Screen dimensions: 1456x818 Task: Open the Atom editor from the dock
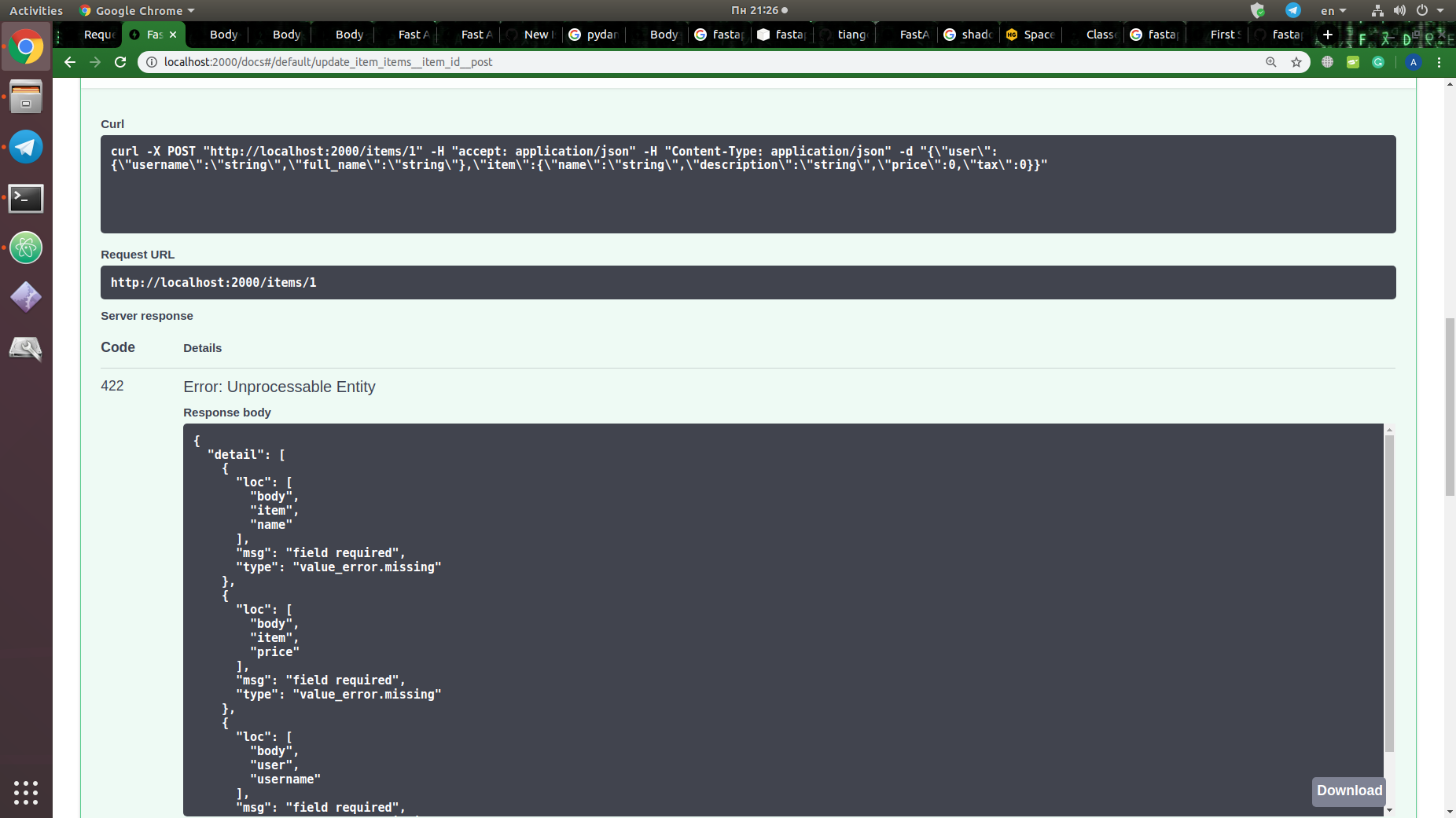(26, 248)
